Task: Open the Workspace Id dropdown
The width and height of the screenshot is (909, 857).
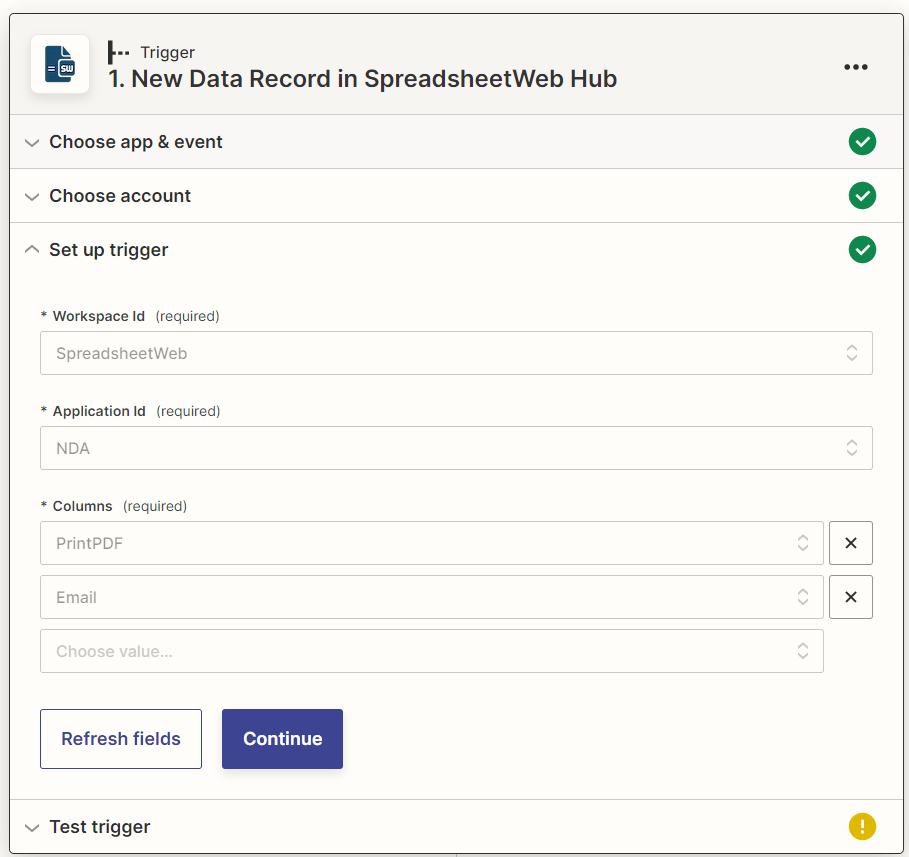Action: click(456, 353)
